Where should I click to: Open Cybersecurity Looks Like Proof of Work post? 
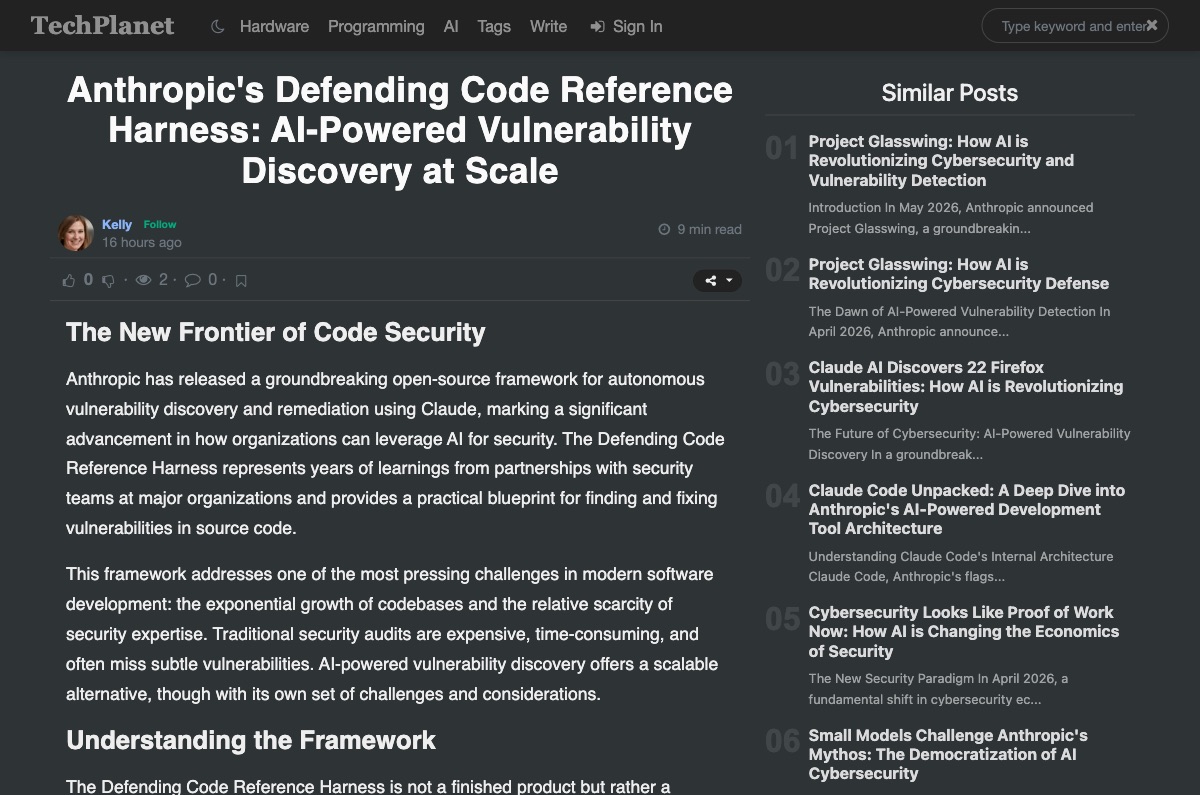point(964,632)
